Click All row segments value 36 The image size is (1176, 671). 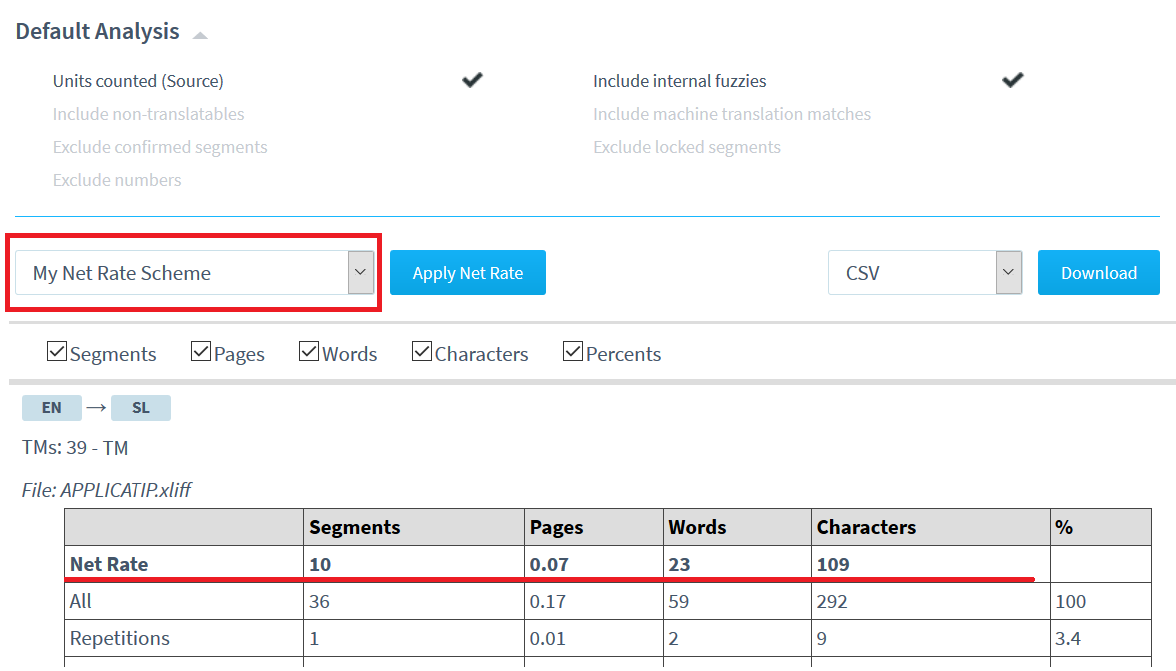320,601
